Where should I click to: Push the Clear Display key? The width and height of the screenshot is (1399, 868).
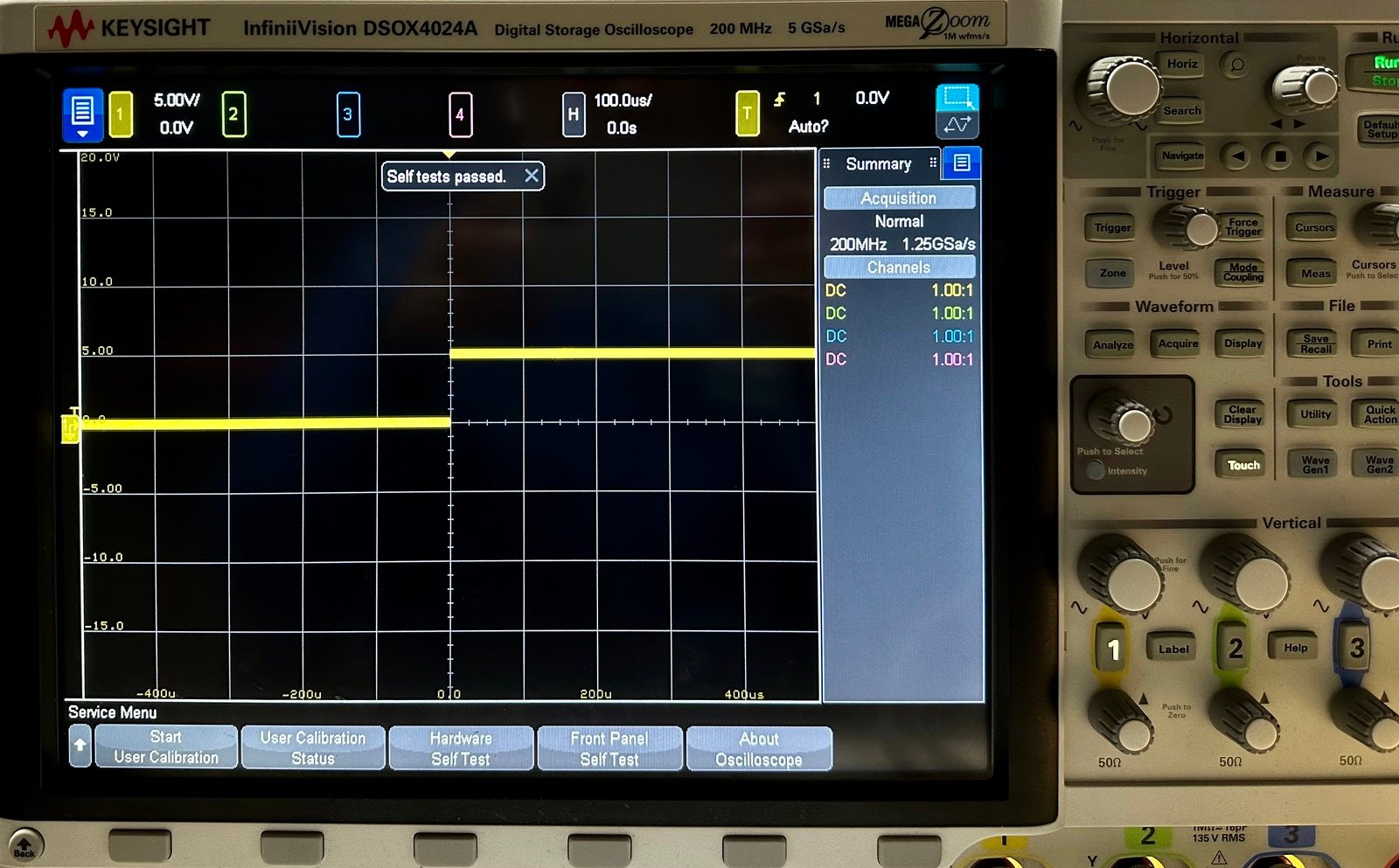click(1242, 414)
